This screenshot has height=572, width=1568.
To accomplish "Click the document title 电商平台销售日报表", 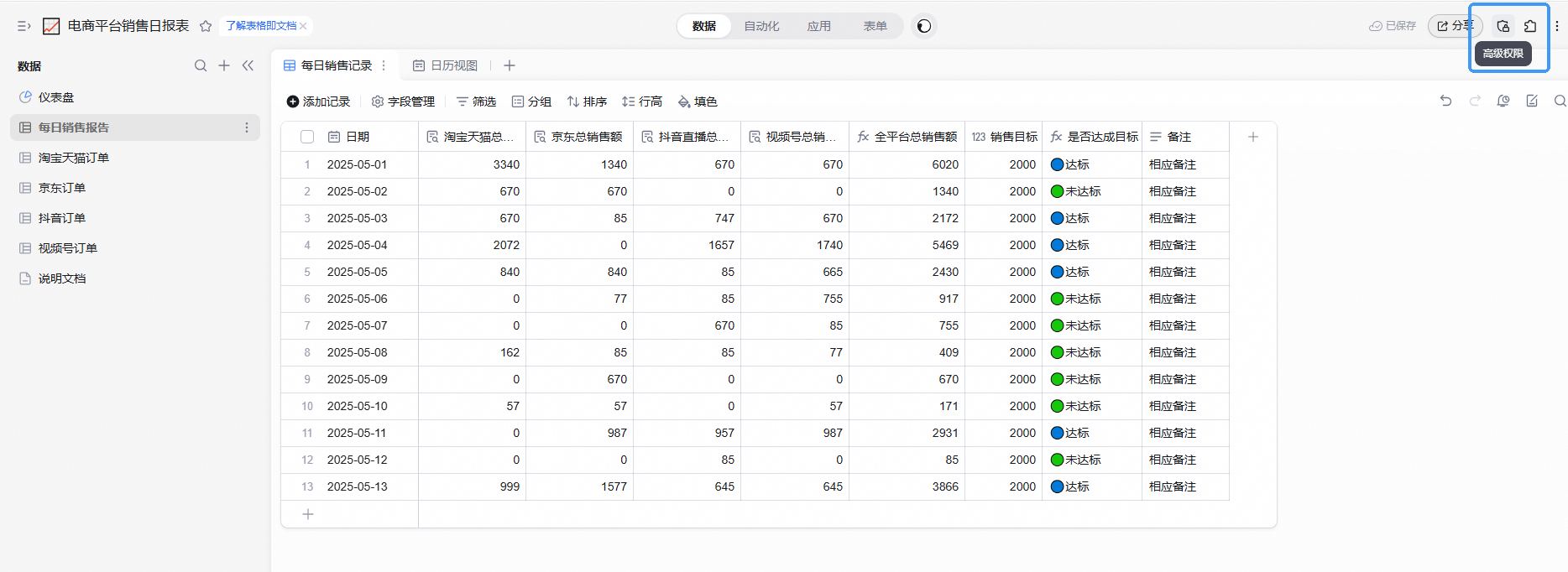I will point(128,26).
